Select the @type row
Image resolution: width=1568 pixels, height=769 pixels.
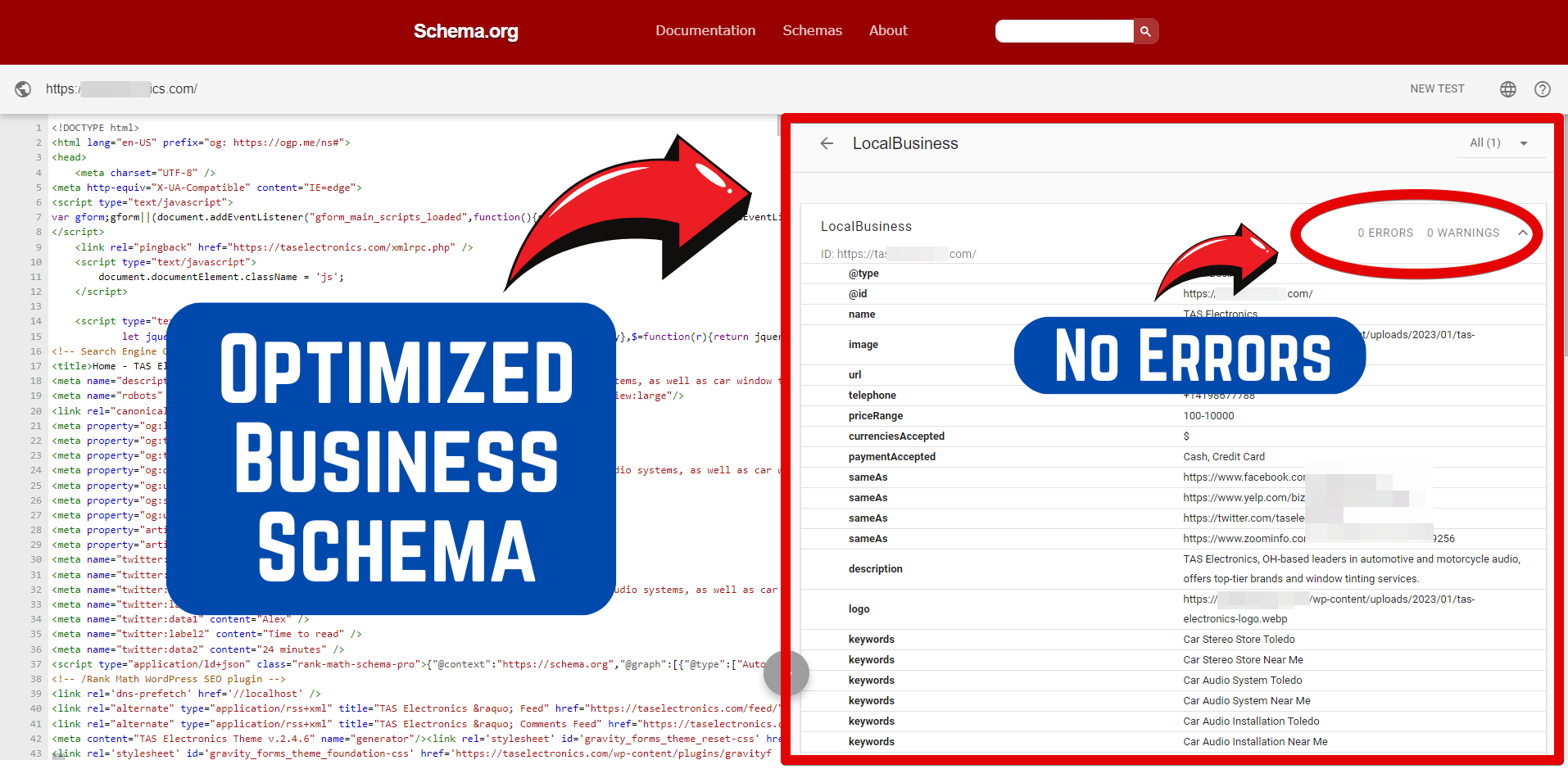pos(1173,274)
